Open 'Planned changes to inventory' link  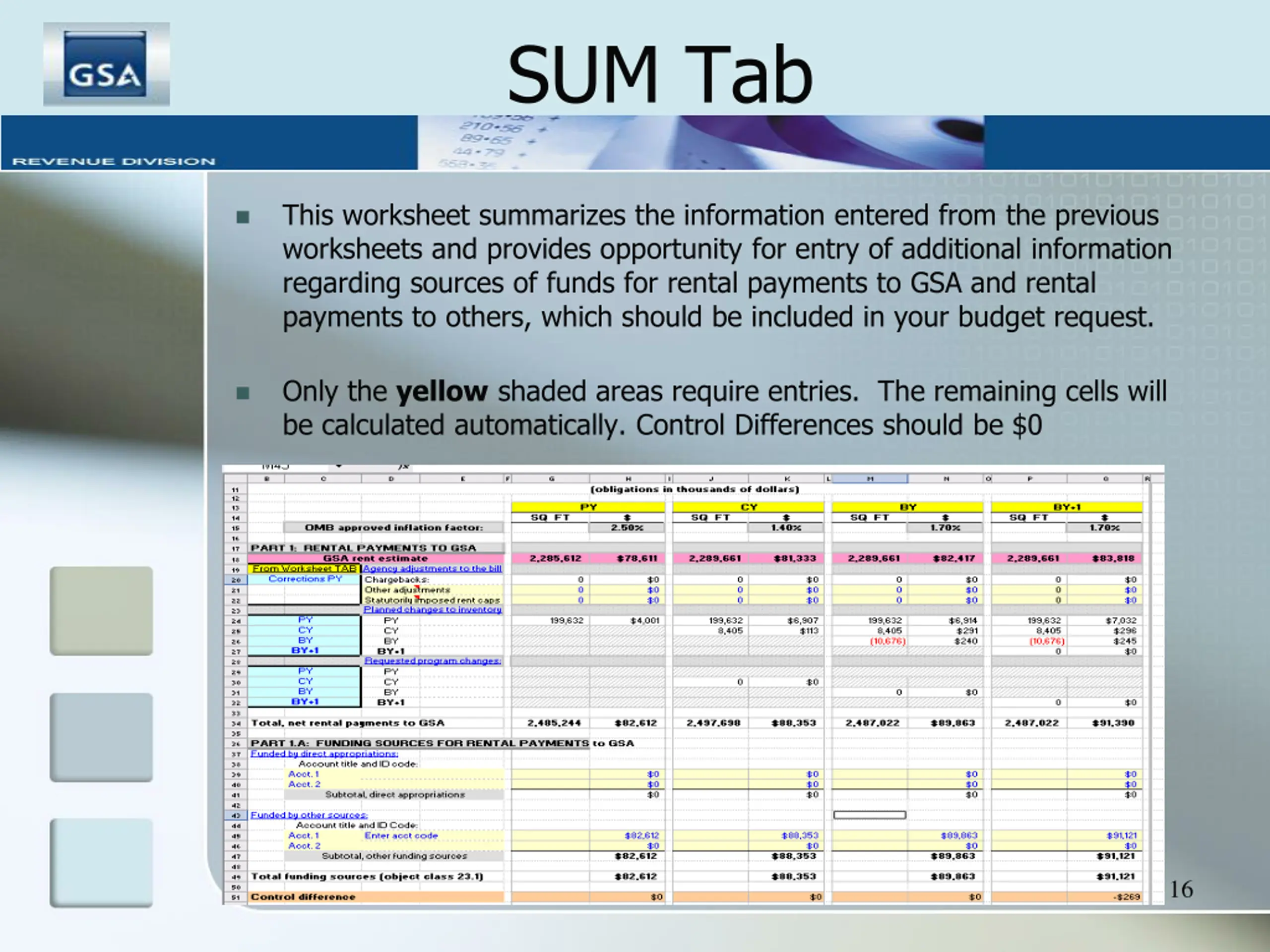tap(432, 609)
